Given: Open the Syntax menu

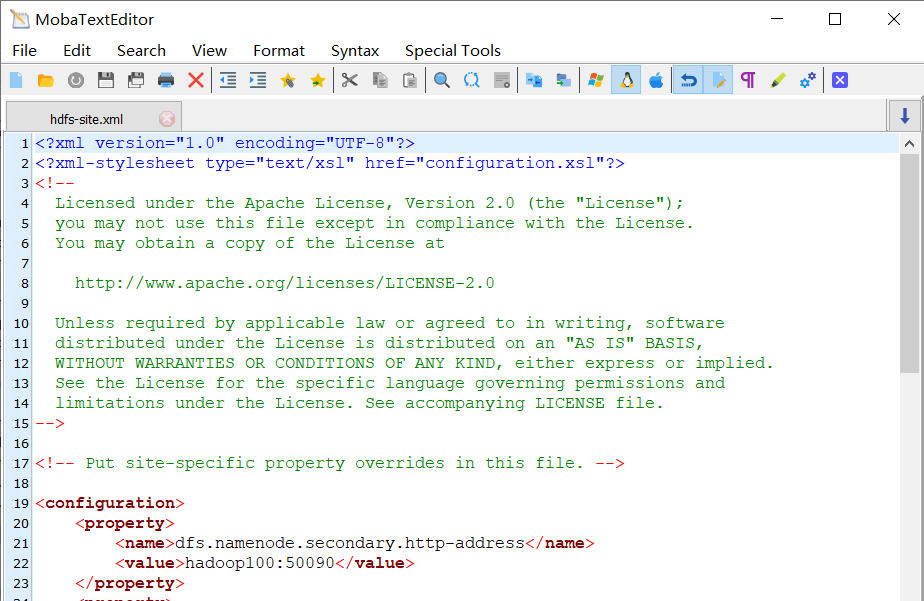Looking at the screenshot, I should (x=355, y=51).
